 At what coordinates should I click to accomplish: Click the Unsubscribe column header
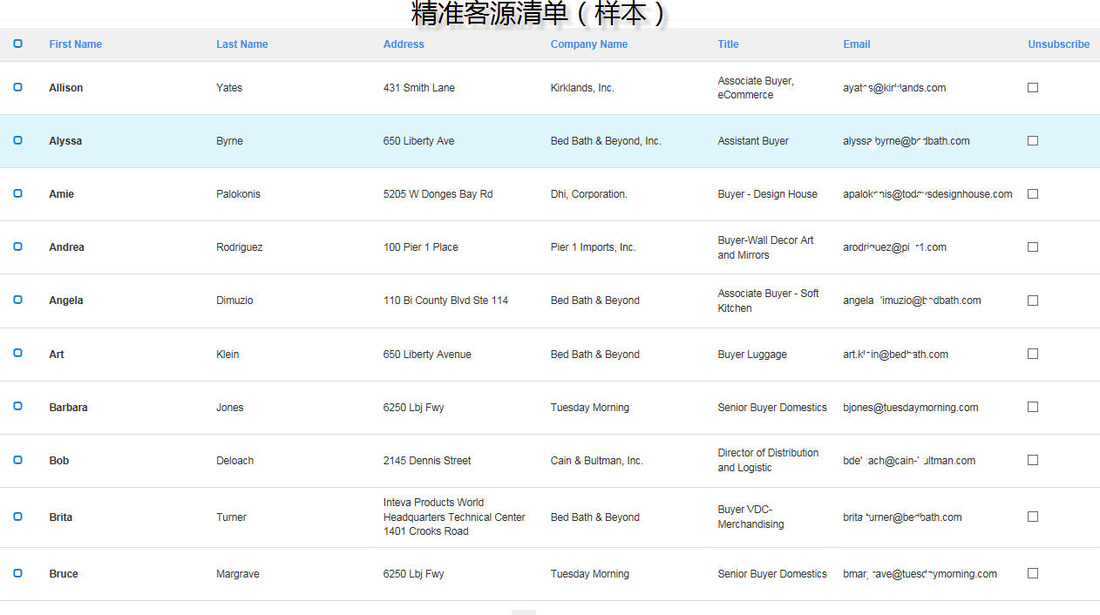click(1059, 44)
